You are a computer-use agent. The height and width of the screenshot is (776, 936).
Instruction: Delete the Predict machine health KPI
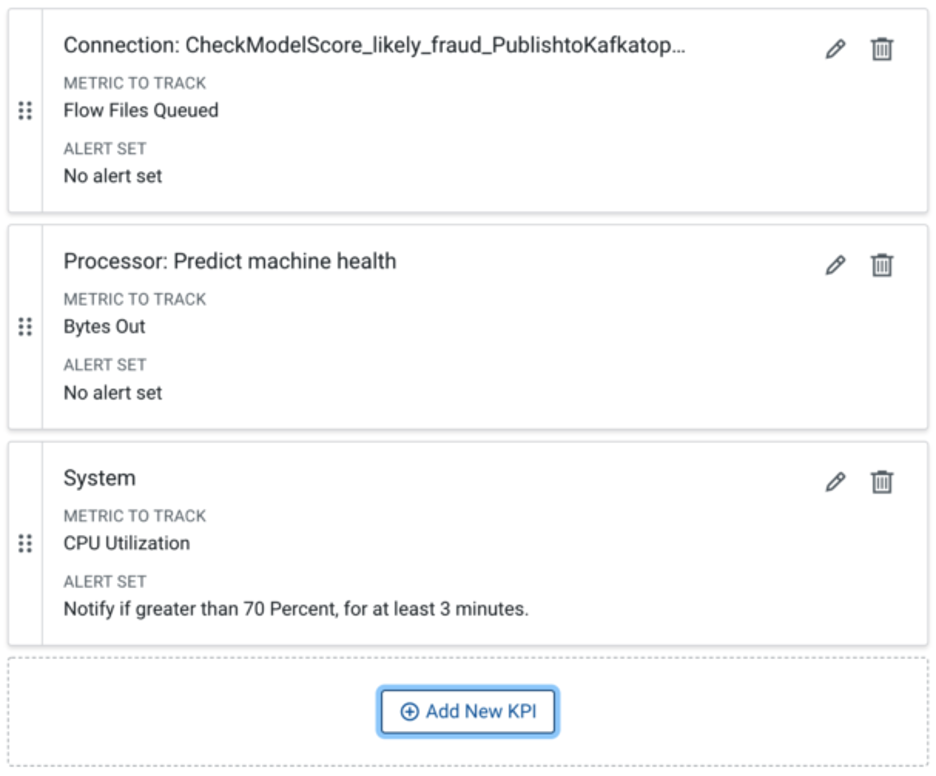click(x=882, y=265)
